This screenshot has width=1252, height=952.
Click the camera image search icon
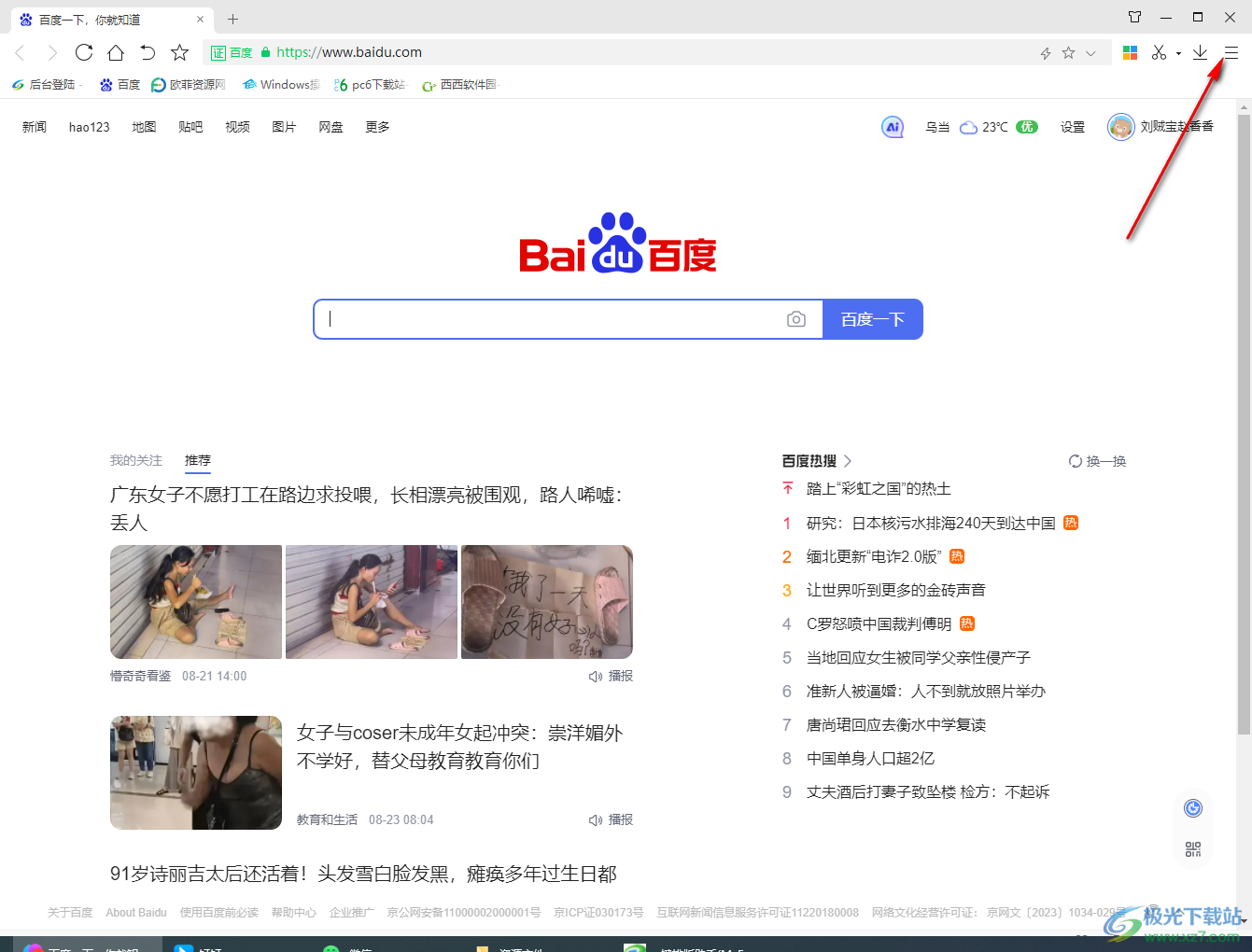[x=796, y=319]
